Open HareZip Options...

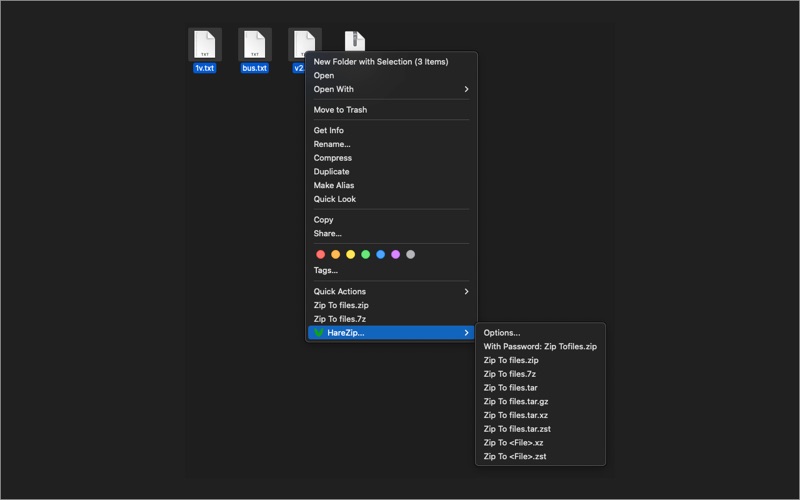(x=540, y=333)
